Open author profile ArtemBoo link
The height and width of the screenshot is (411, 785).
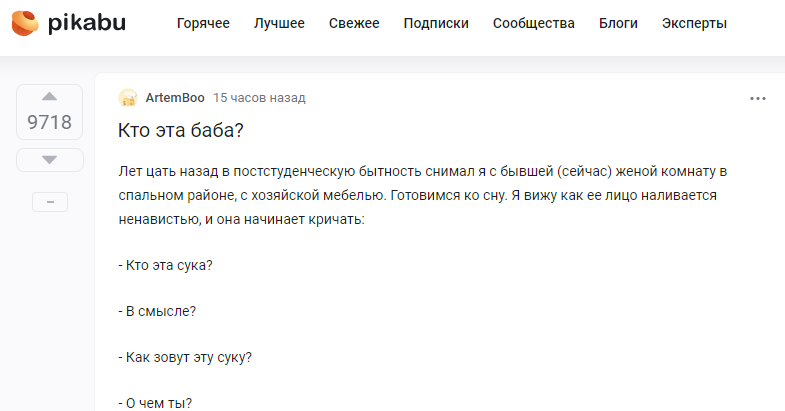pyautogui.click(x=175, y=98)
